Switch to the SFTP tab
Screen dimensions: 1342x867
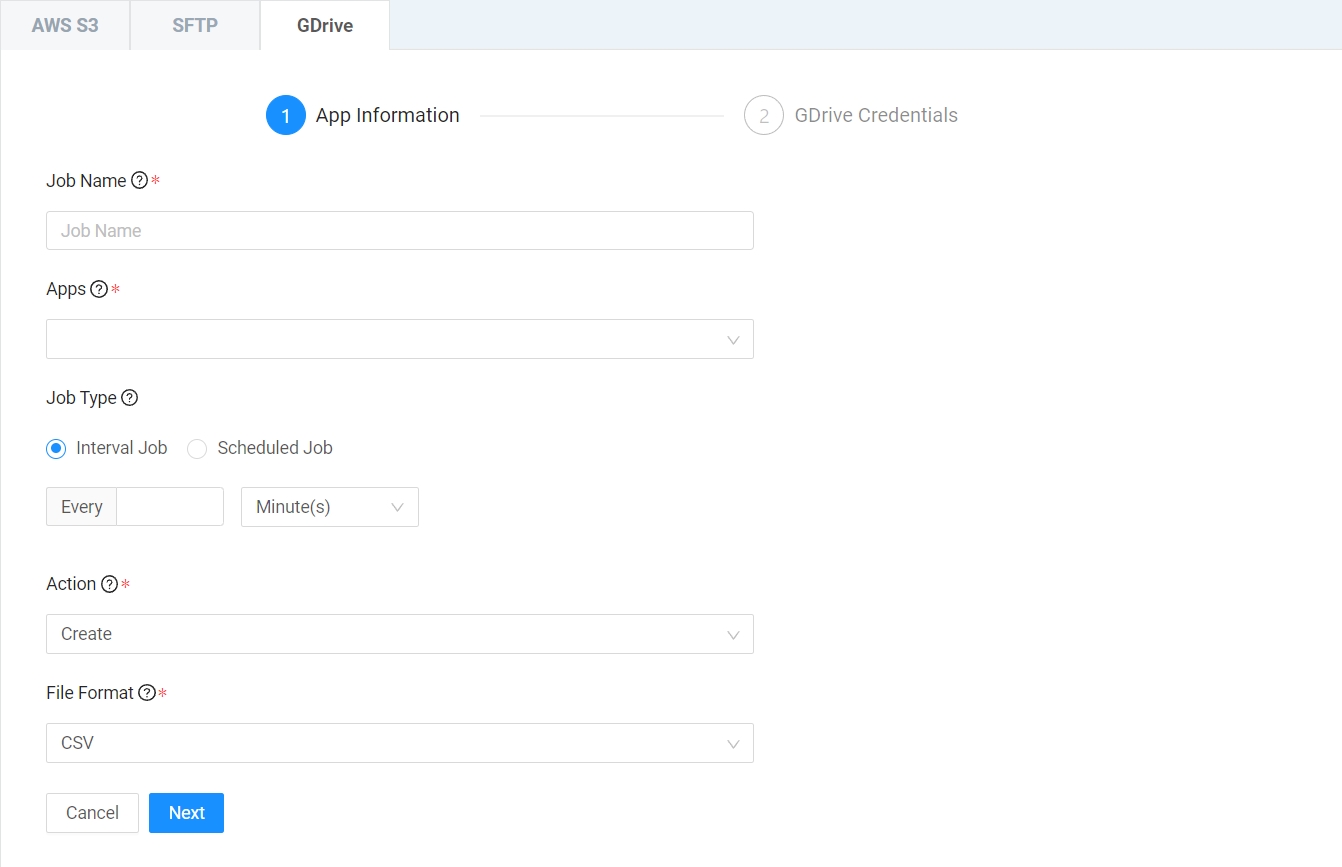[195, 26]
